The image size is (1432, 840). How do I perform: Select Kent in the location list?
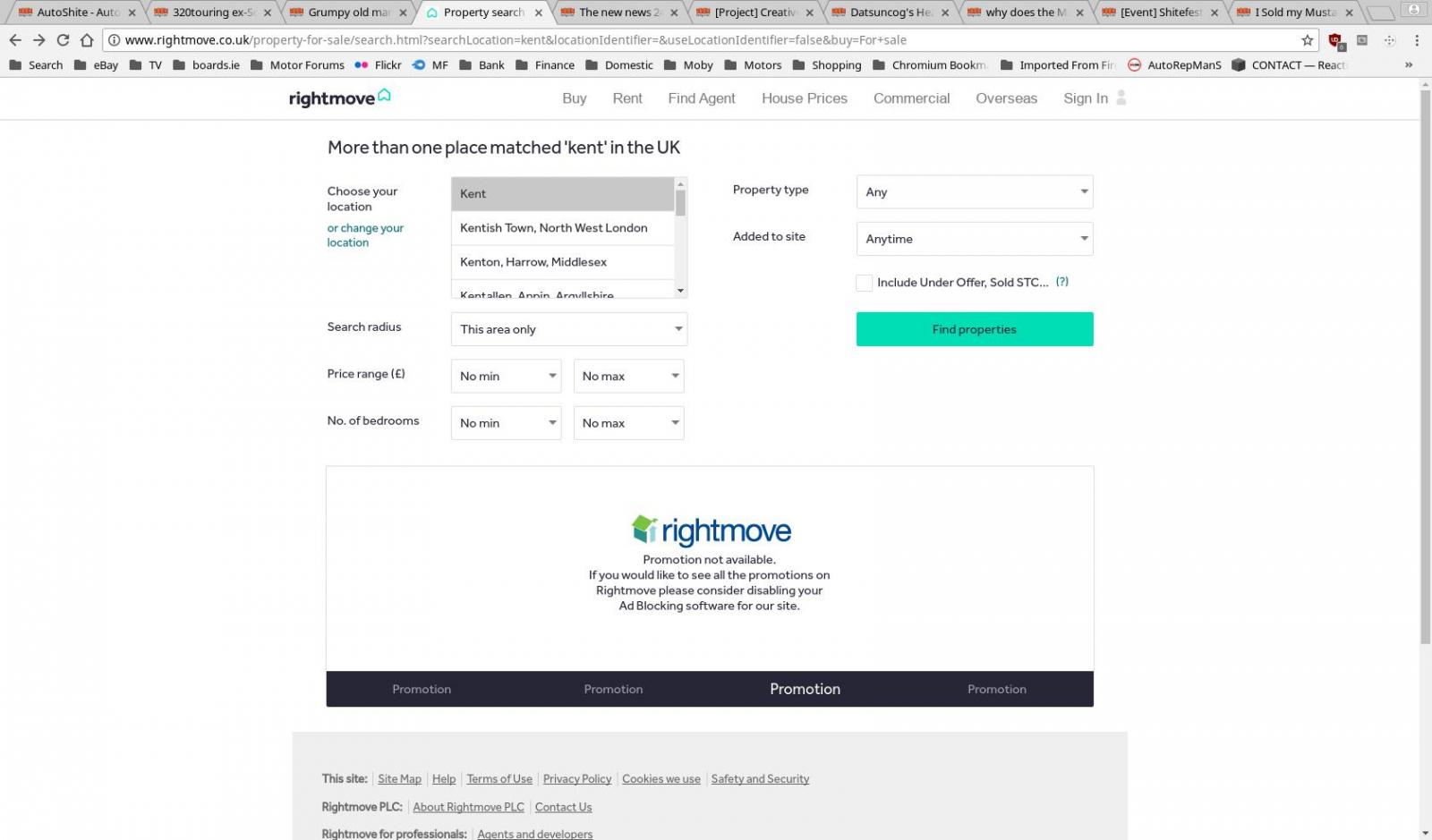point(563,194)
